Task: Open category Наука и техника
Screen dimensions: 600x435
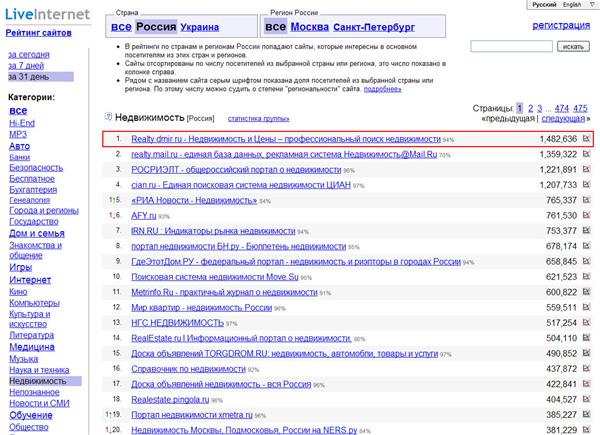Action: [39, 370]
